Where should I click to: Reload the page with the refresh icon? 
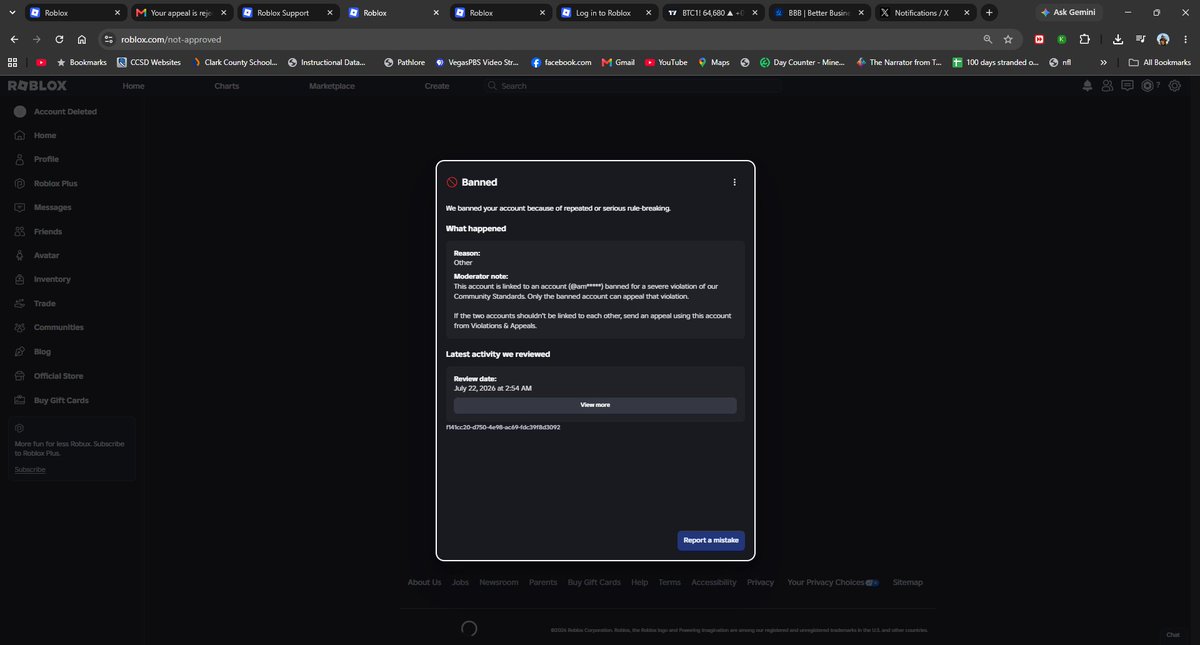(x=59, y=39)
